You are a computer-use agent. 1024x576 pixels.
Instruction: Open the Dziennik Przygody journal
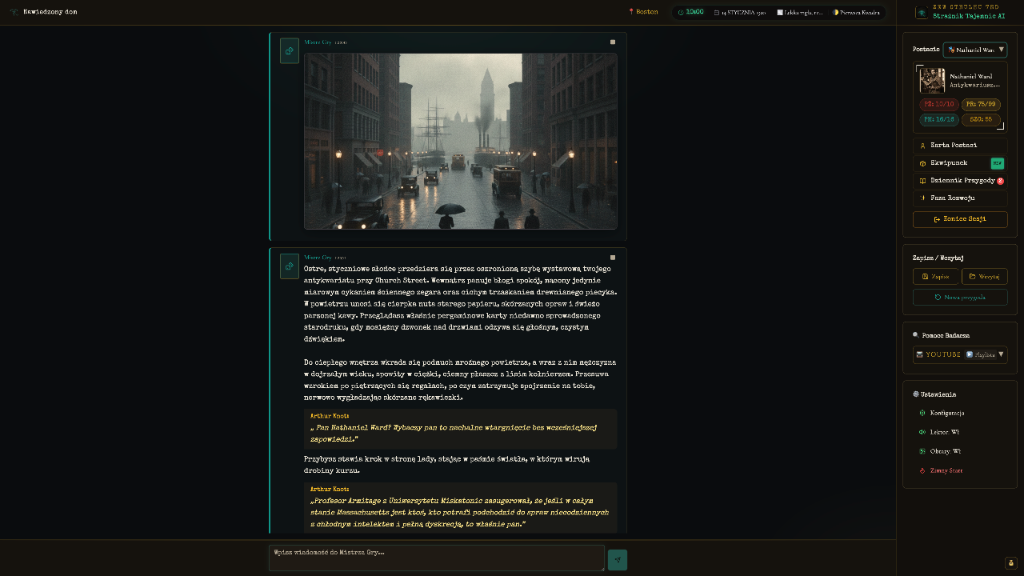pos(960,181)
